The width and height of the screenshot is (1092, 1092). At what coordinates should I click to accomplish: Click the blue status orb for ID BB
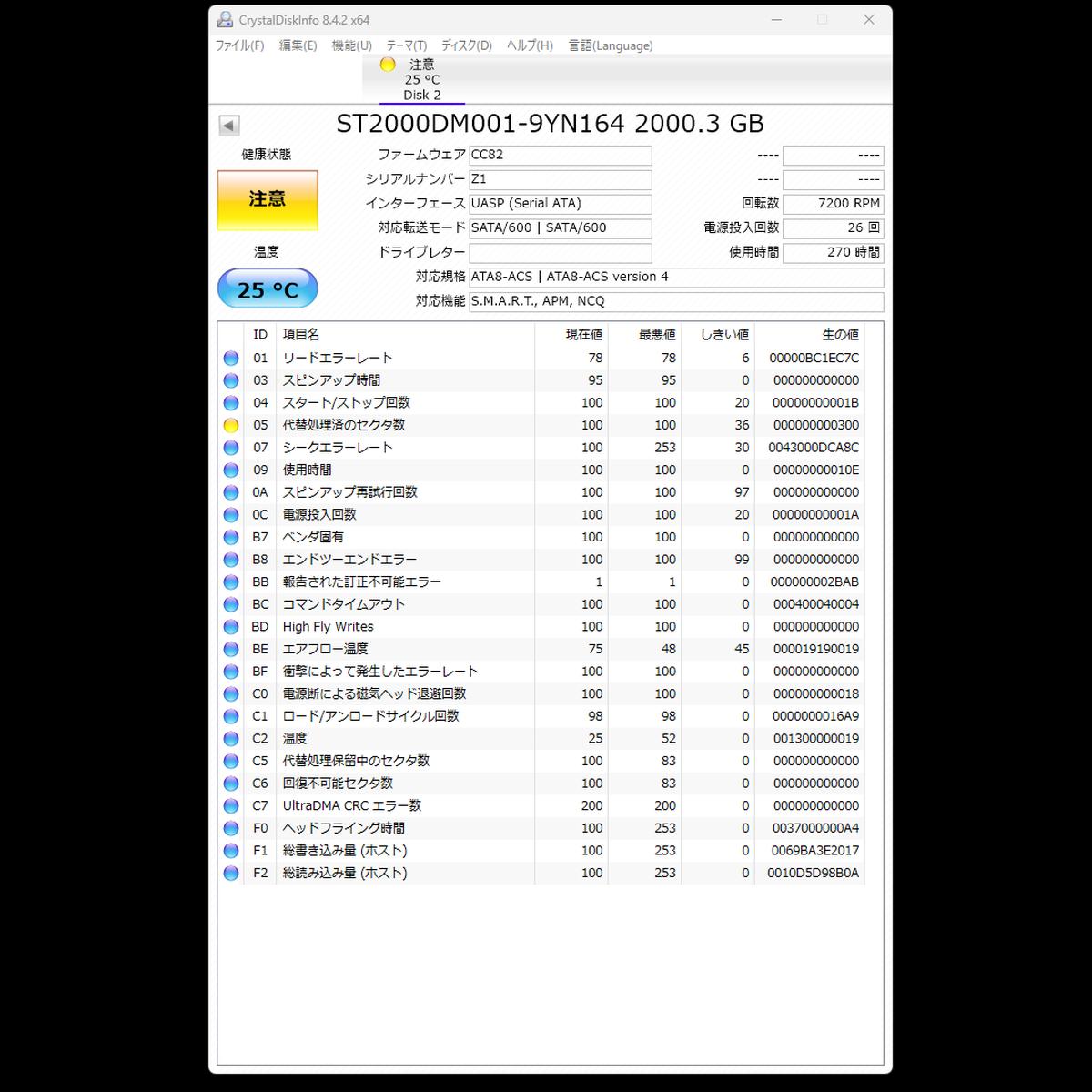(x=231, y=582)
